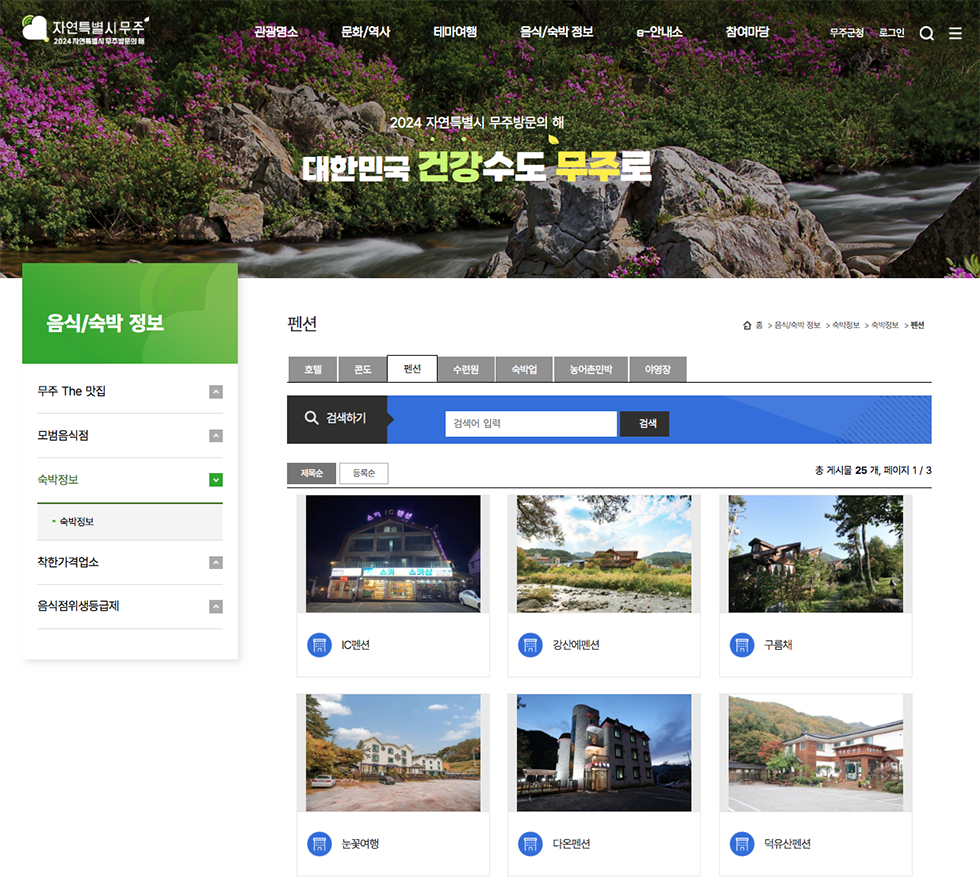Sort listings by 제목순
This screenshot has height=886, width=980.
[x=311, y=473]
